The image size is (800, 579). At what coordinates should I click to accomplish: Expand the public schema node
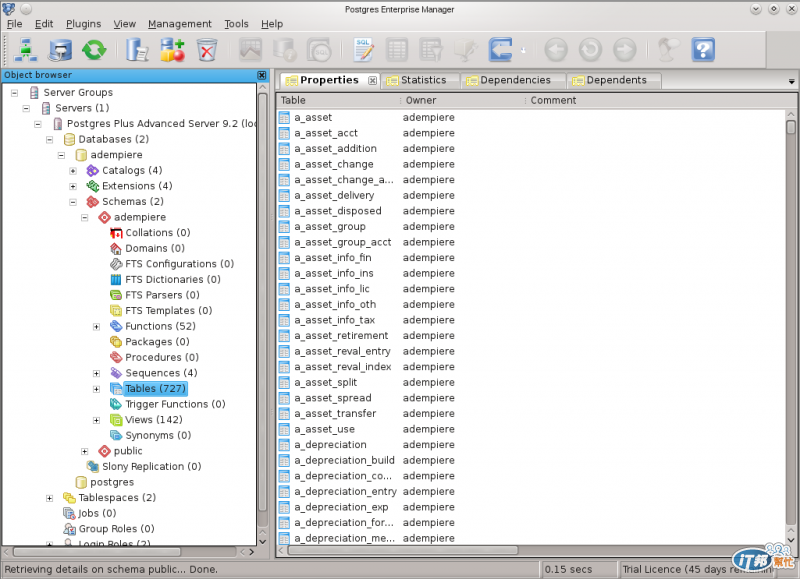coord(85,451)
